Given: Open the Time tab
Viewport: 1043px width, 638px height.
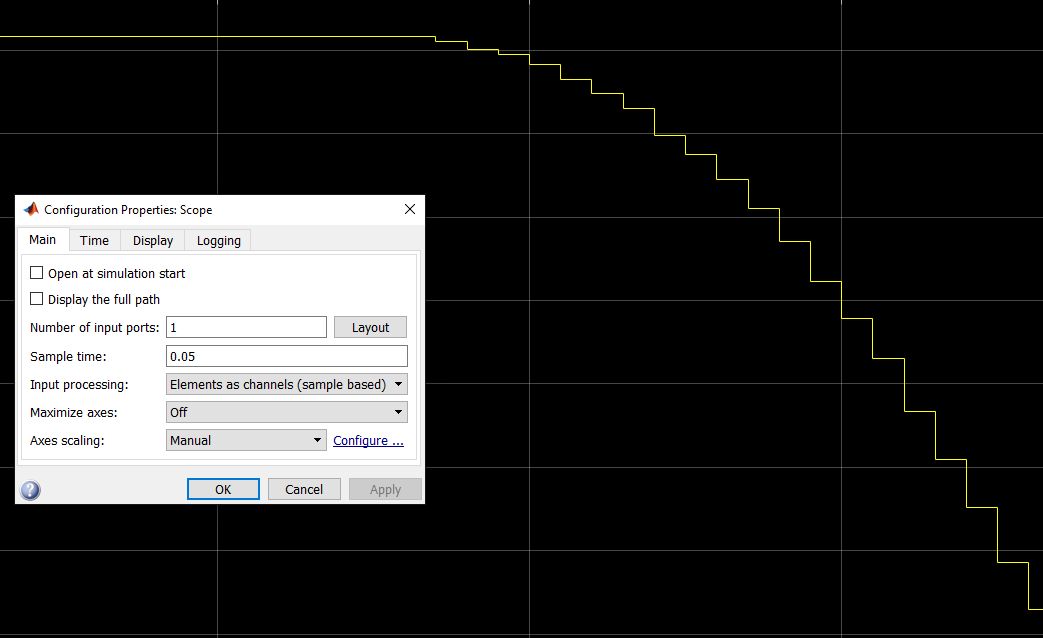Looking at the screenshot, I should 94,241.
